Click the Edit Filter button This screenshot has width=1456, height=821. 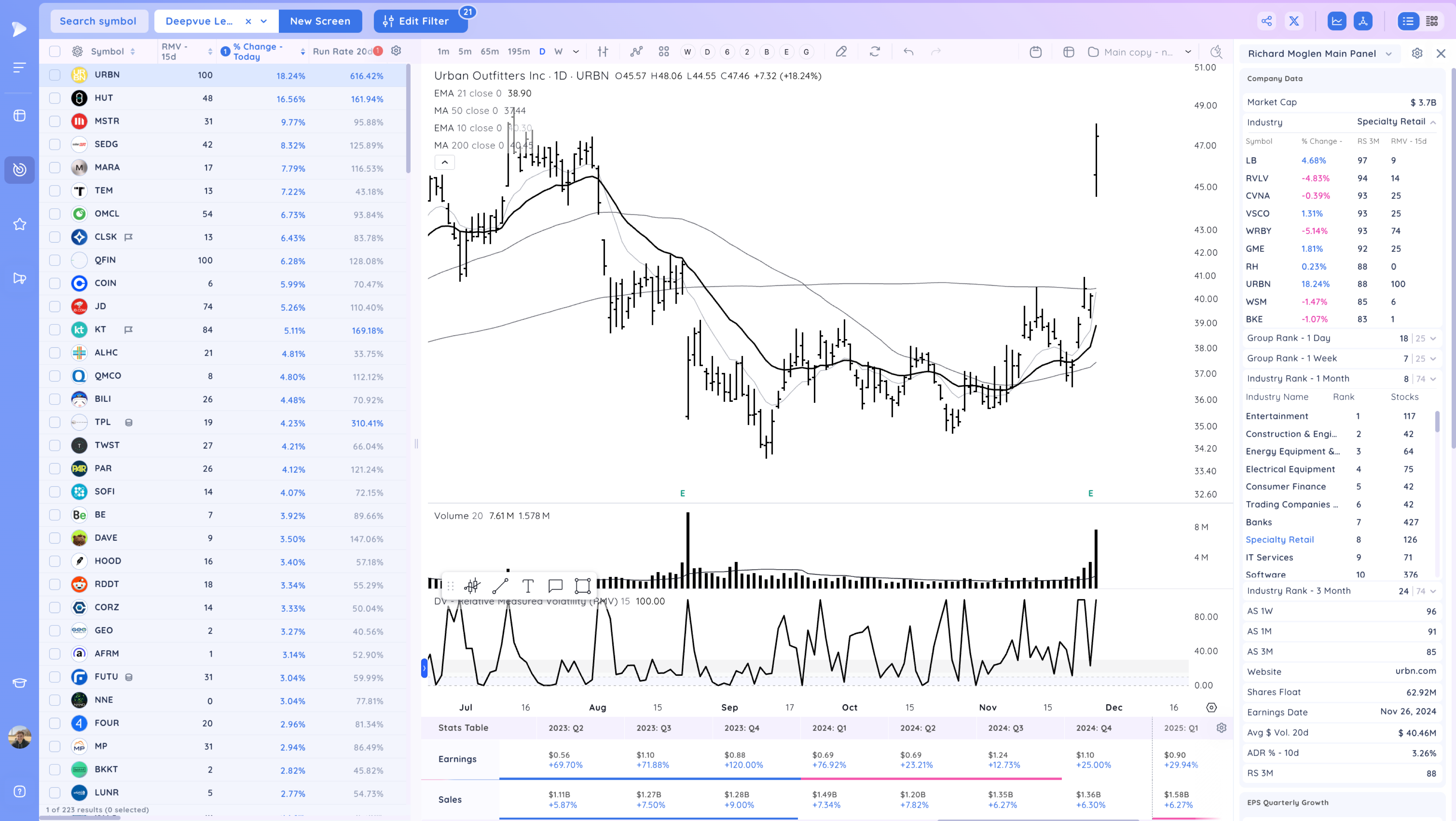pos(420,21)
